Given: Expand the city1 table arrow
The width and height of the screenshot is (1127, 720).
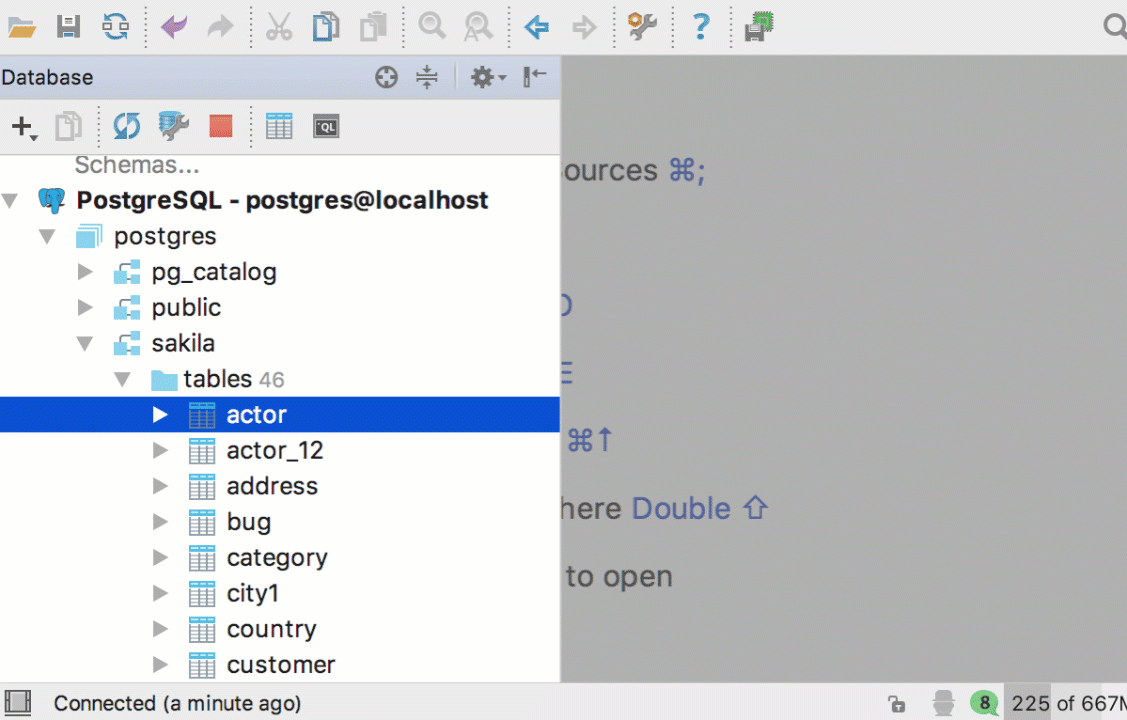Looking at the screenshot, I should tap(160, 594).
